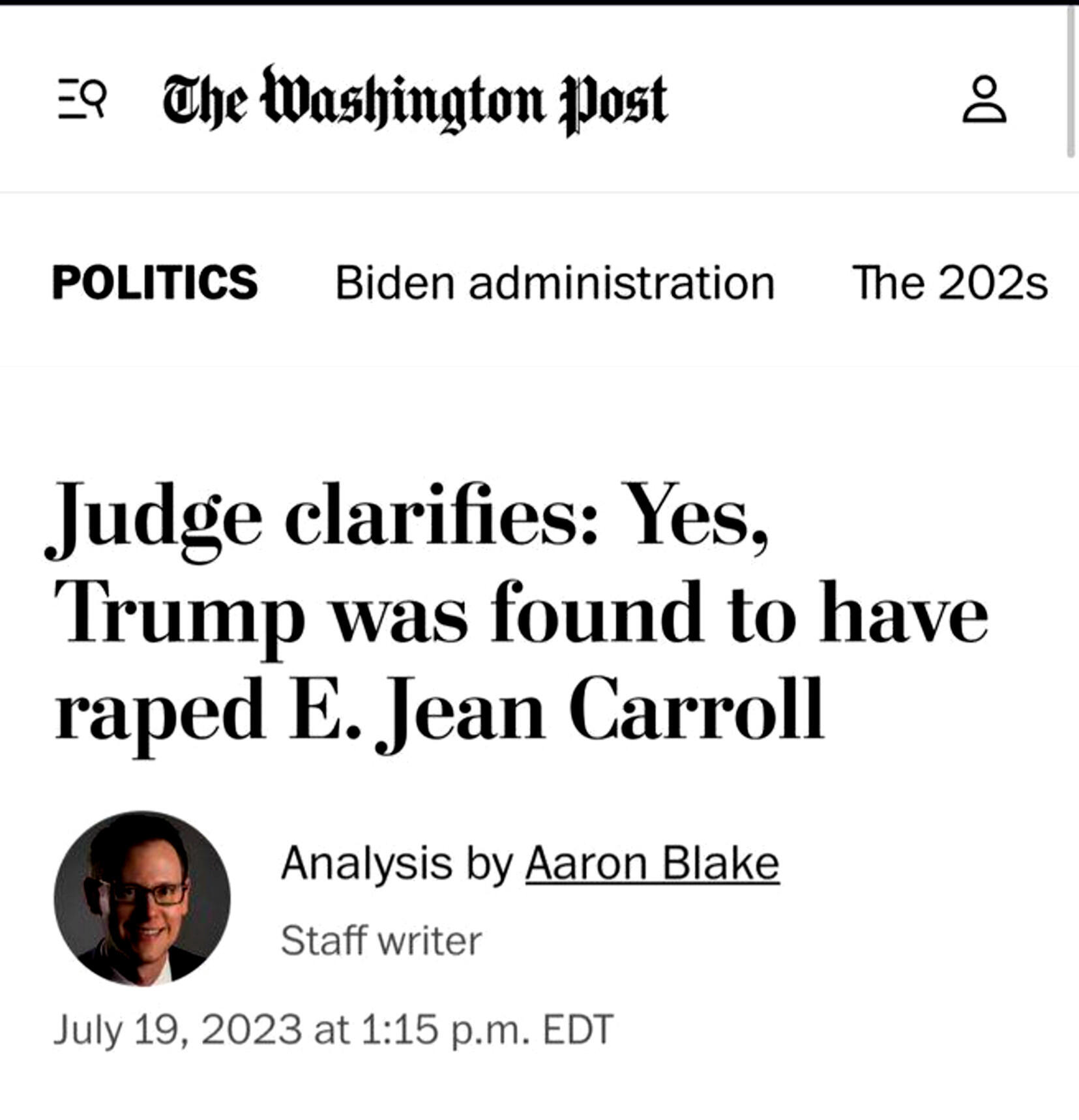Click the Staff writer label

(x=381, y=941)
